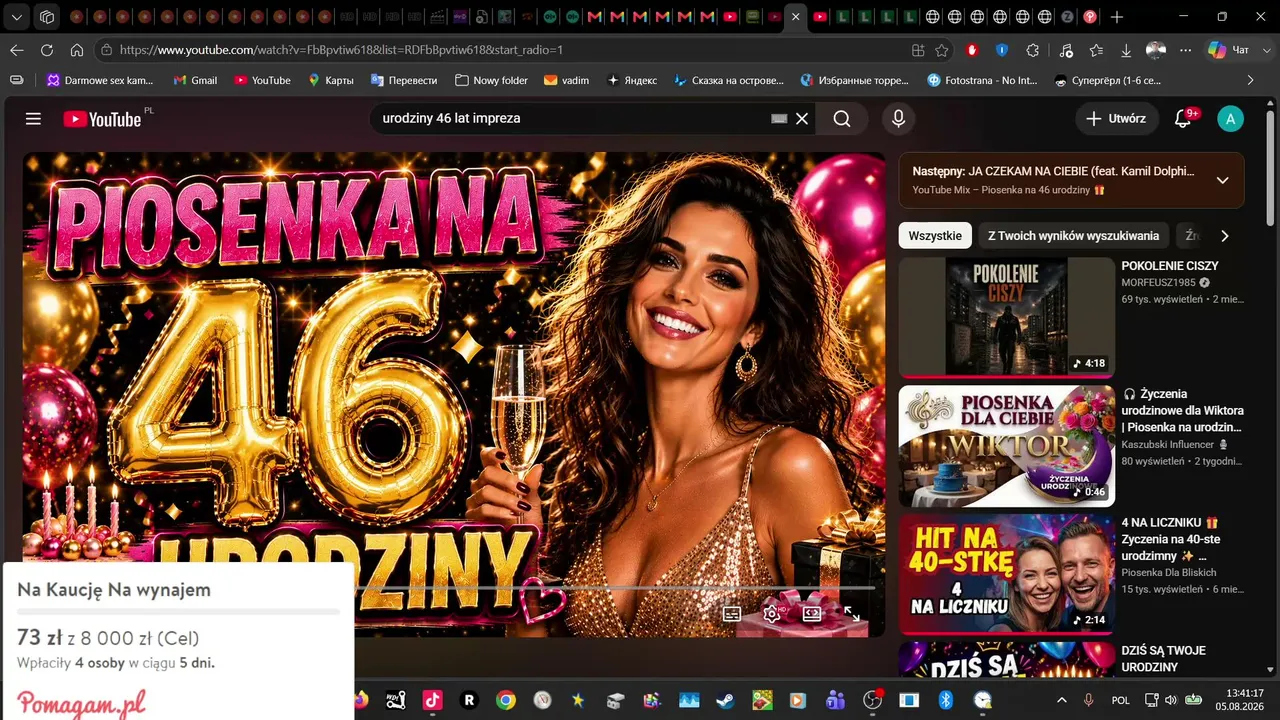The image size is (1280, 720).
Task: Go back with the browser back arrow
Action: tap(17, 50)
